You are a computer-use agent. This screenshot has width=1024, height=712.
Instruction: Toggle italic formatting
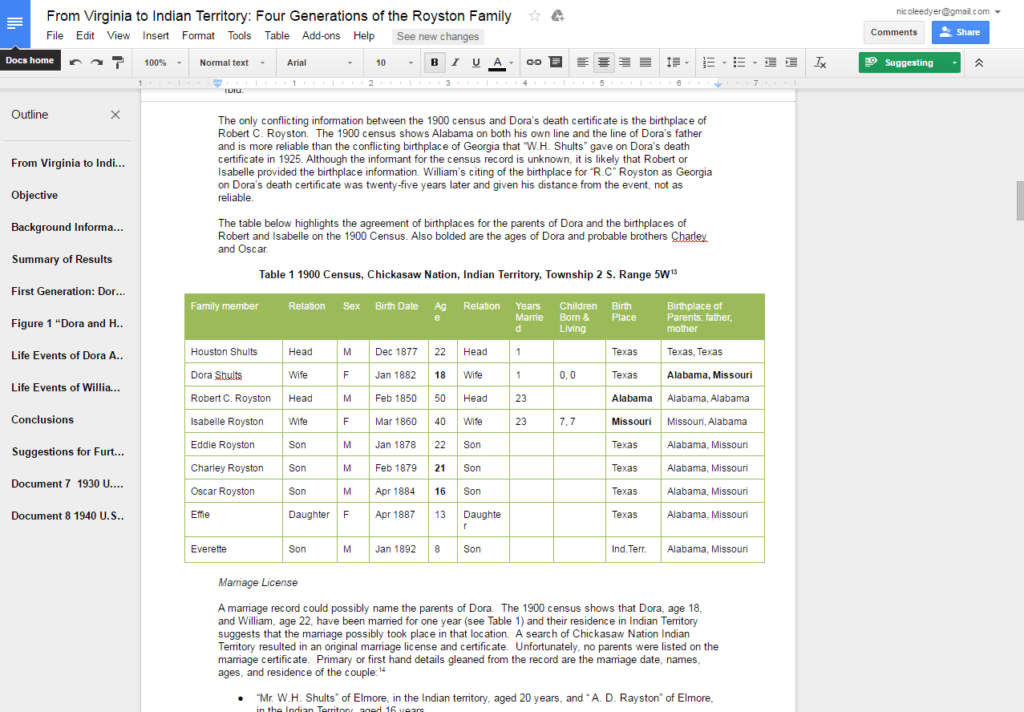(x=455, y=63)
